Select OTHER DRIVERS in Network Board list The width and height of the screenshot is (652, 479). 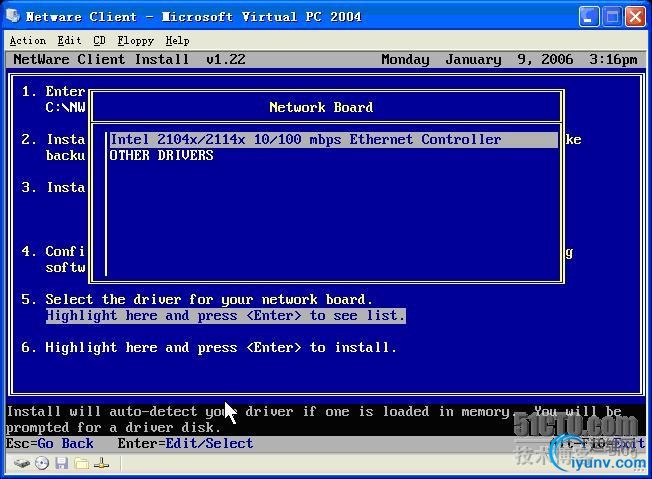pyautogui.click(x=161, y=156)
